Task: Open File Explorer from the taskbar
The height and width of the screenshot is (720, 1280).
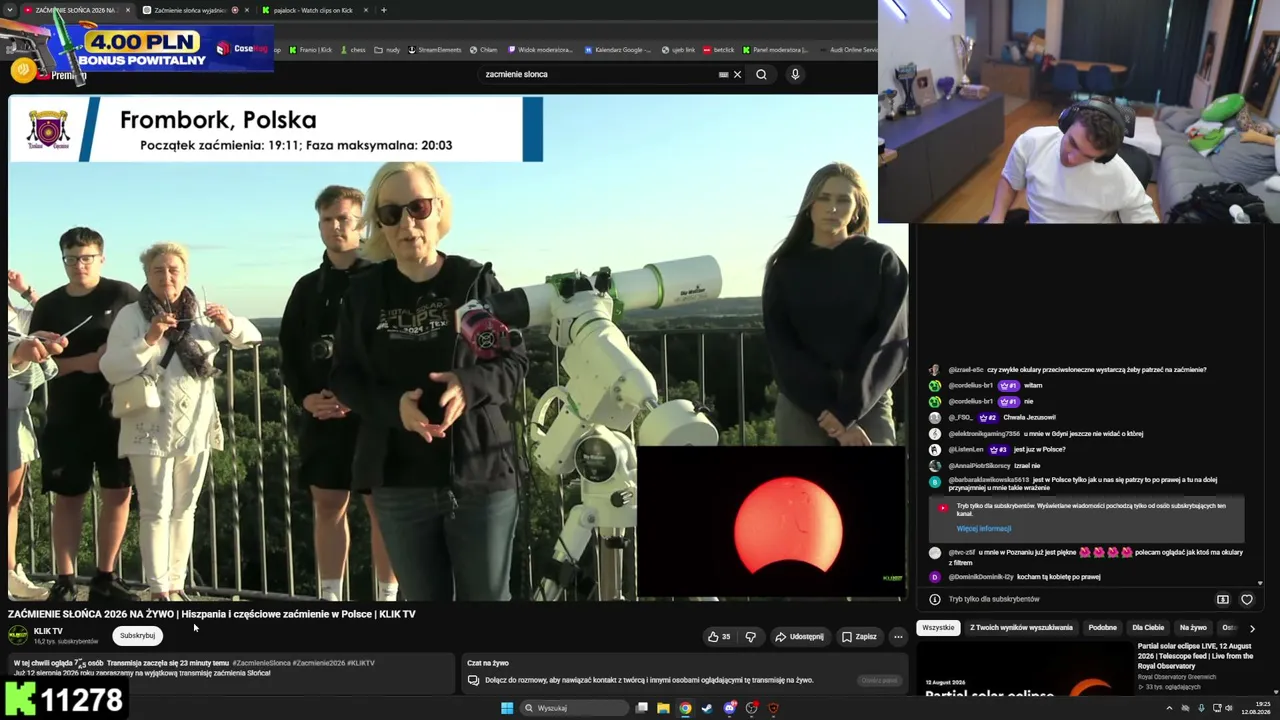Action: [x=663, y=708]
